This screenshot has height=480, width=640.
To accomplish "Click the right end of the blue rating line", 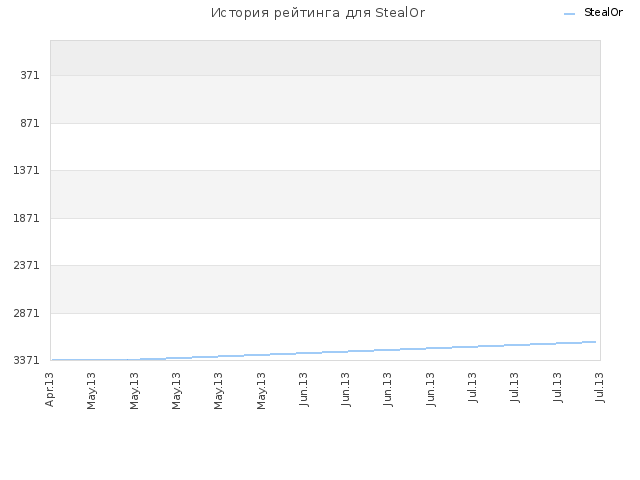I will coord(595,342).
